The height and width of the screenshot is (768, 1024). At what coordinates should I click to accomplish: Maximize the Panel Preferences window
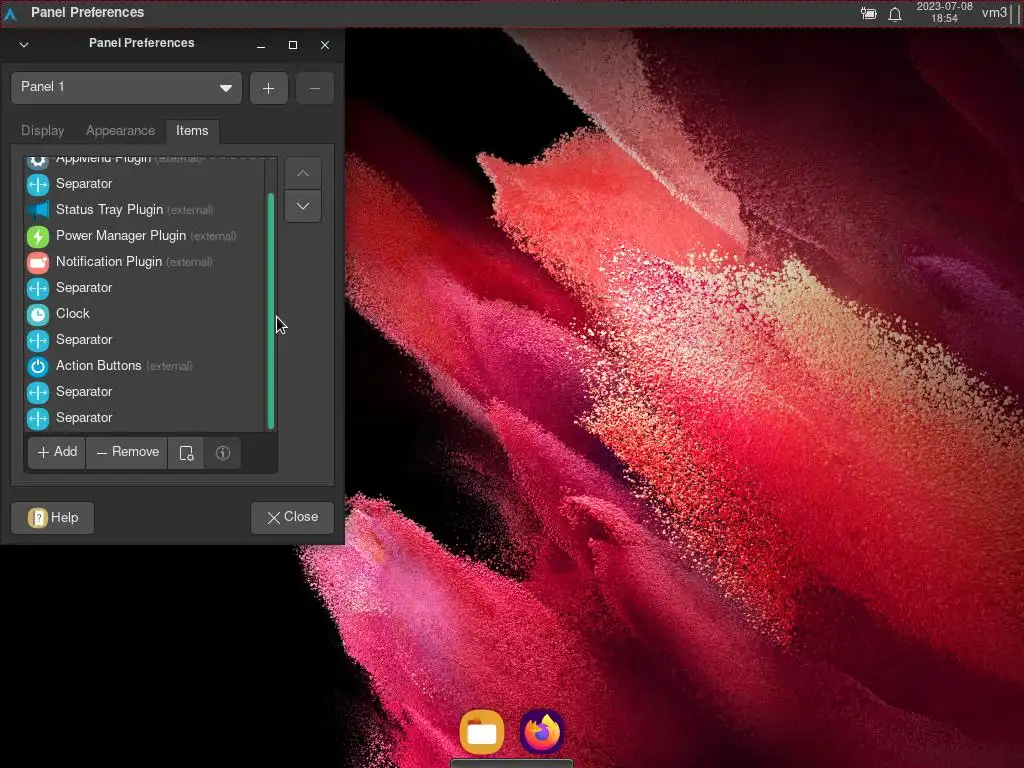[x=293, y=45]
